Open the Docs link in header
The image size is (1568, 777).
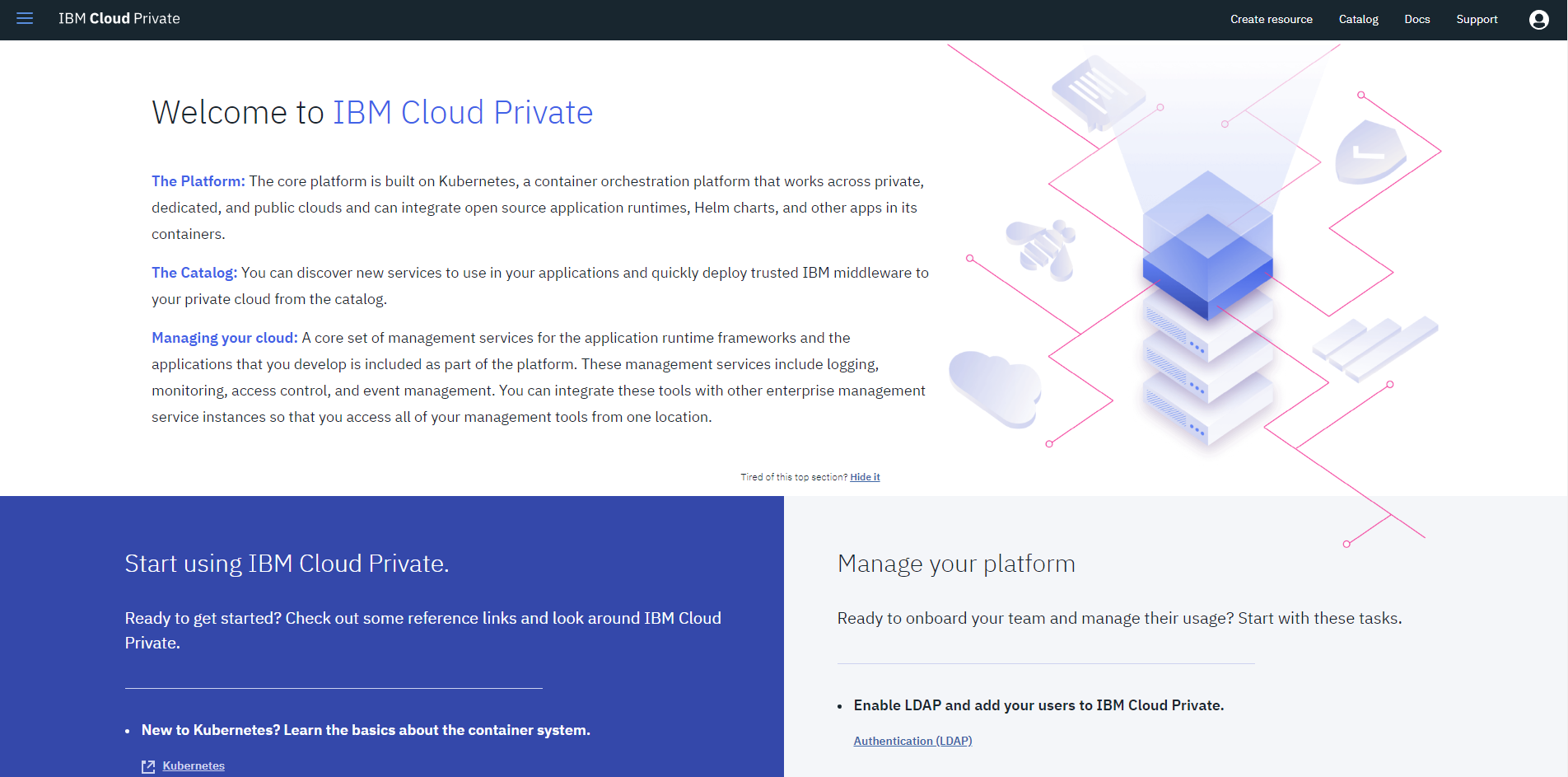[x=1417, y=20]
